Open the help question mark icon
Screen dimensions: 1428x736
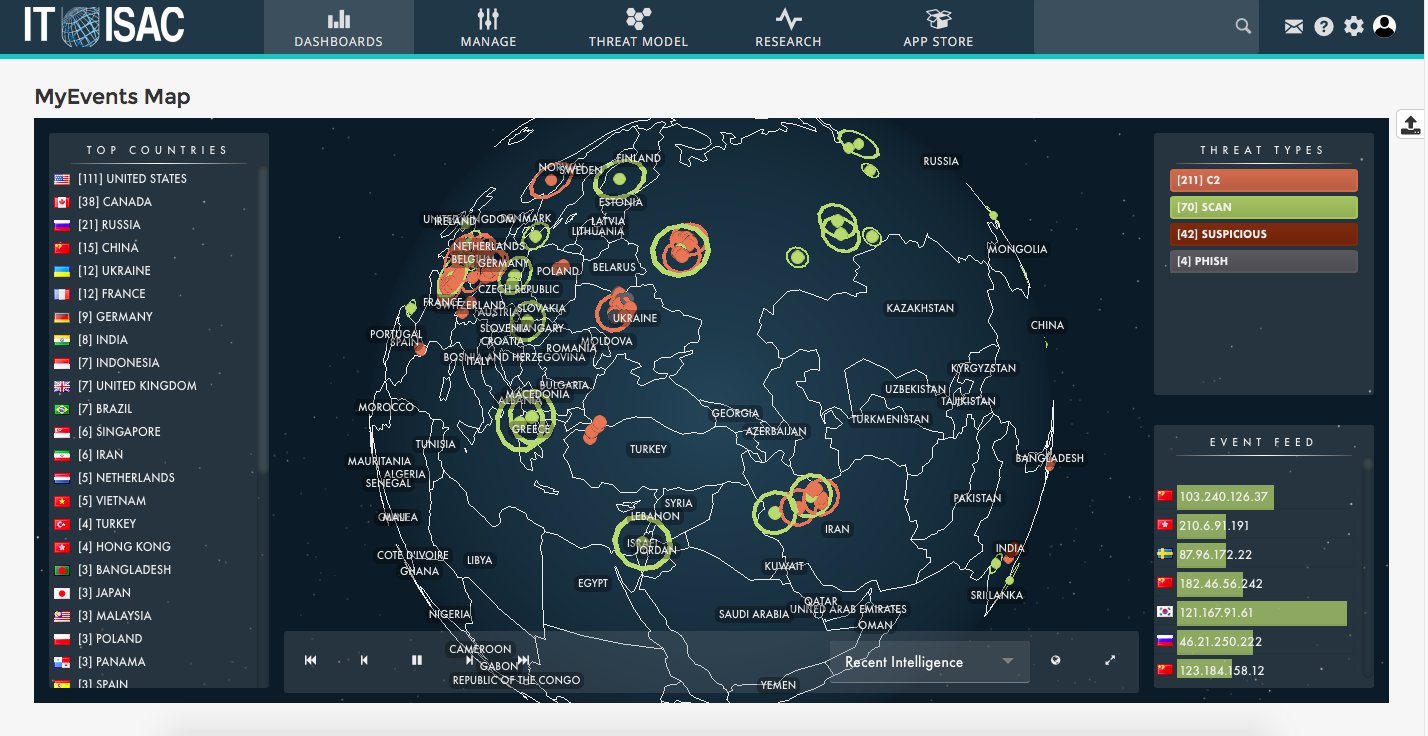pyautogui.click(x=1324, y=27)
